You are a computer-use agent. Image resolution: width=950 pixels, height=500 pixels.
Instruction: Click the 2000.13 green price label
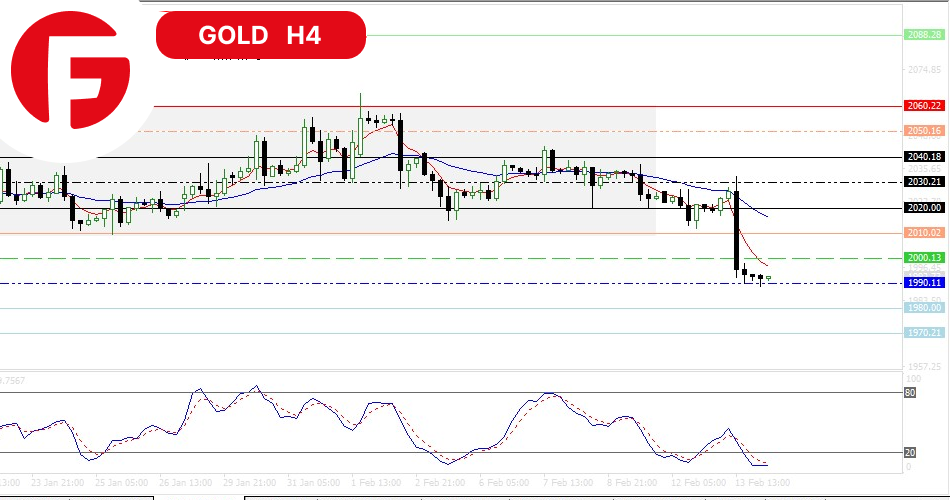click(x=924, y=258)
